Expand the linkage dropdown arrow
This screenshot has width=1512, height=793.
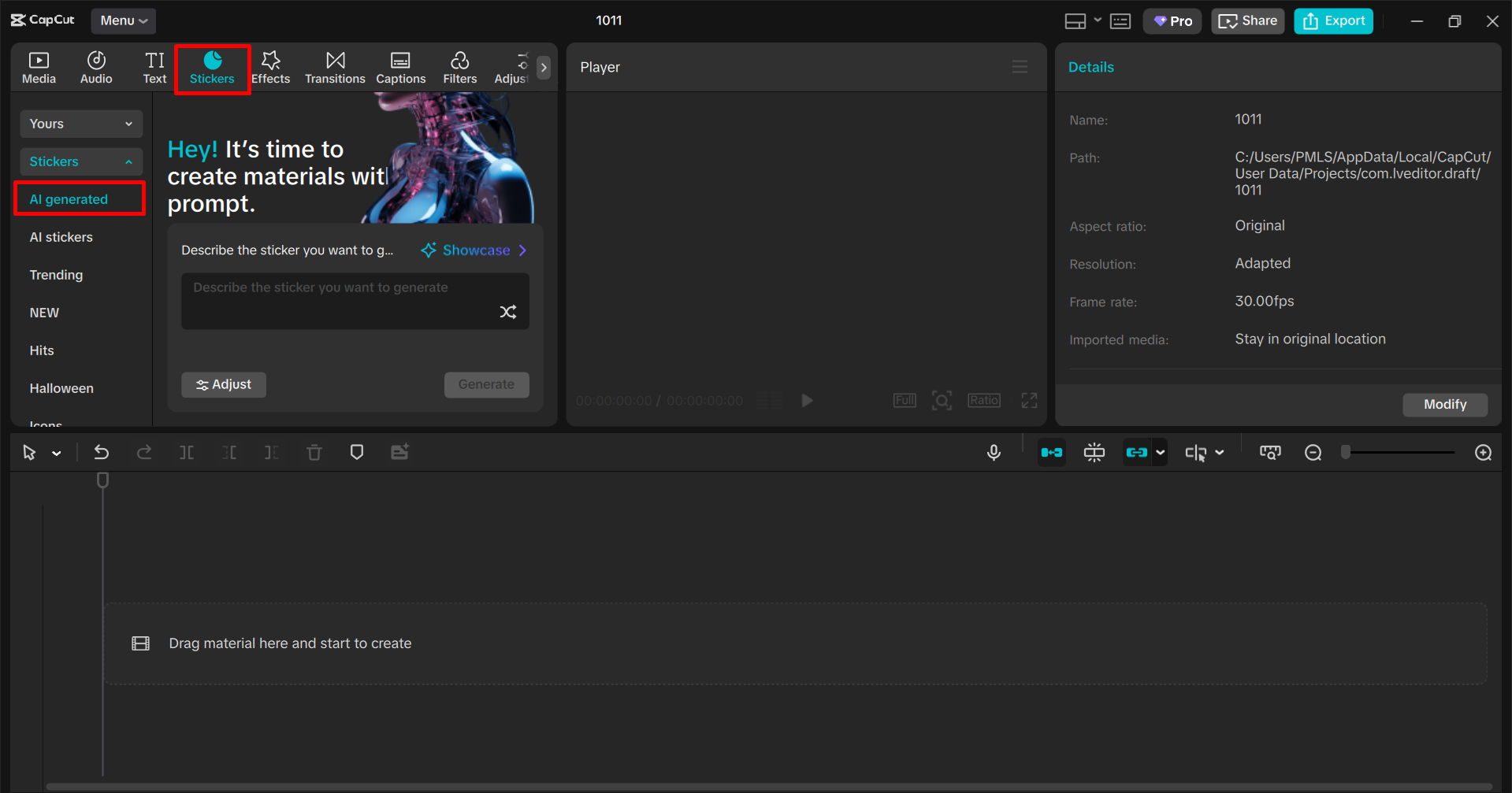(1160, 453)
